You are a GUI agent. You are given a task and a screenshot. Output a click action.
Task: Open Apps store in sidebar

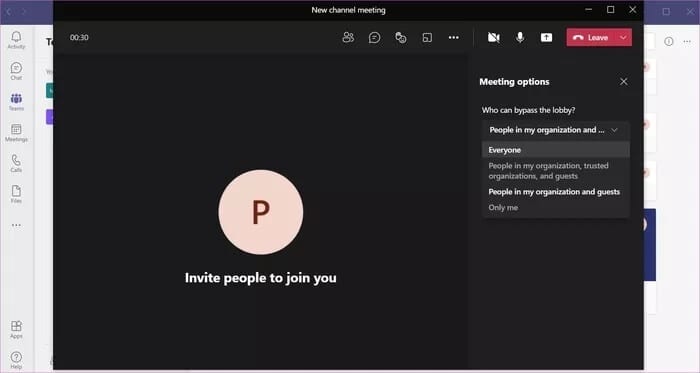(x=17, y=330)
